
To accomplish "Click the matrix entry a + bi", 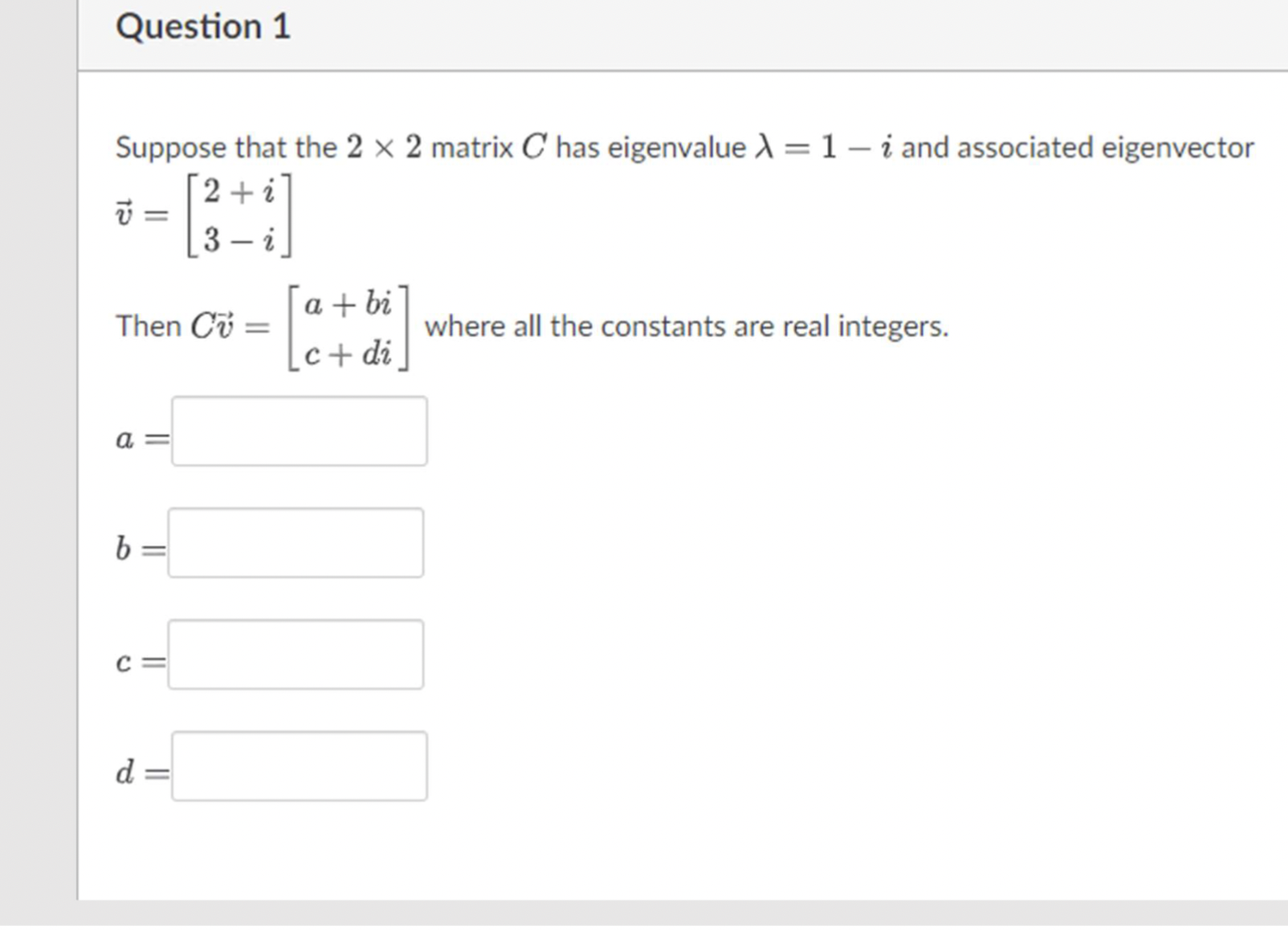I will pos(348,305).
